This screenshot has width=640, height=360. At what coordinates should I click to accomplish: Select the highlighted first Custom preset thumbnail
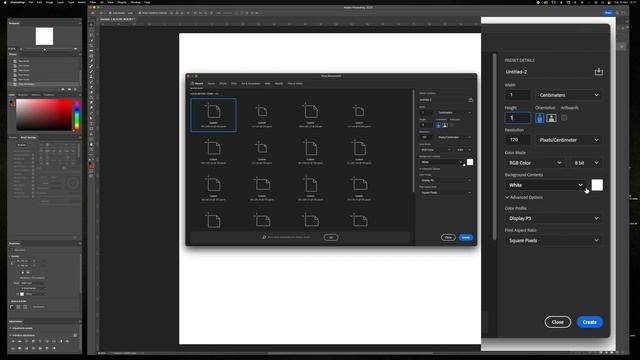(213, 115)
